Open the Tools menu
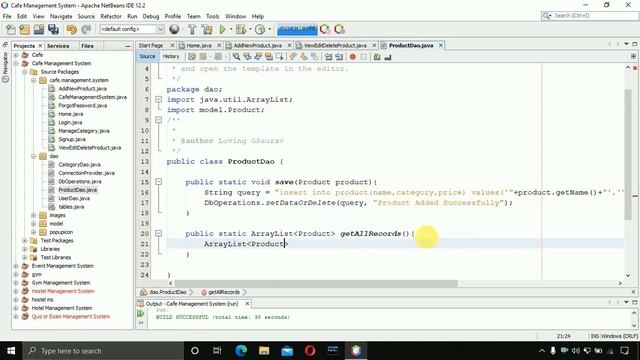640x360 pixels. click(213, 16)
